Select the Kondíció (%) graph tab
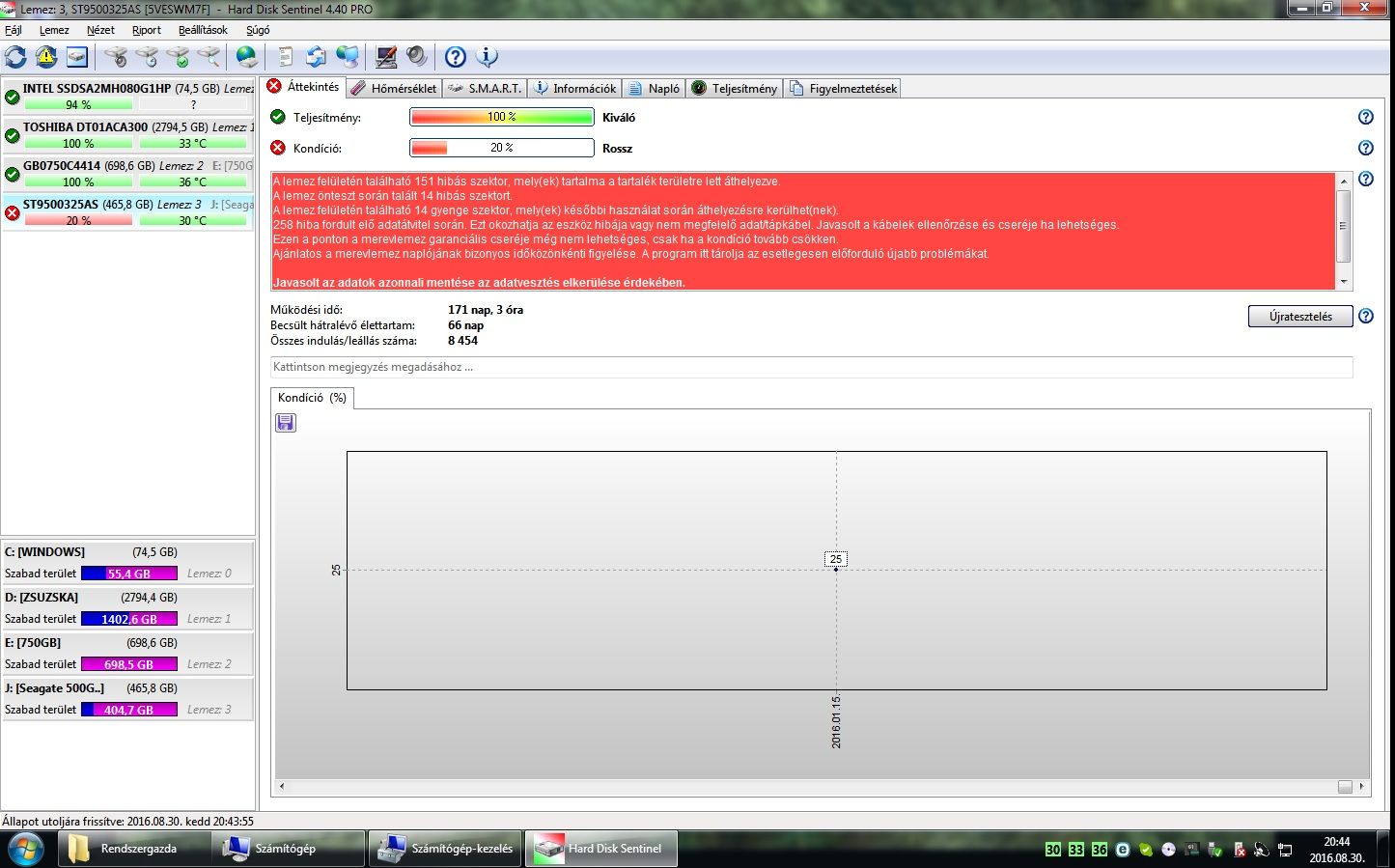Viewport: 1395px width, 868px height. (x=312, y=398)
